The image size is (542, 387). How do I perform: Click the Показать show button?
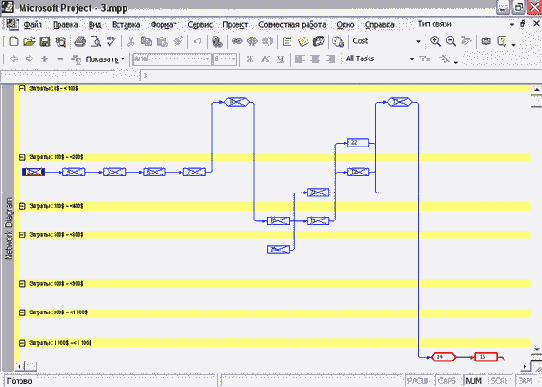click(x=98, y=59)
